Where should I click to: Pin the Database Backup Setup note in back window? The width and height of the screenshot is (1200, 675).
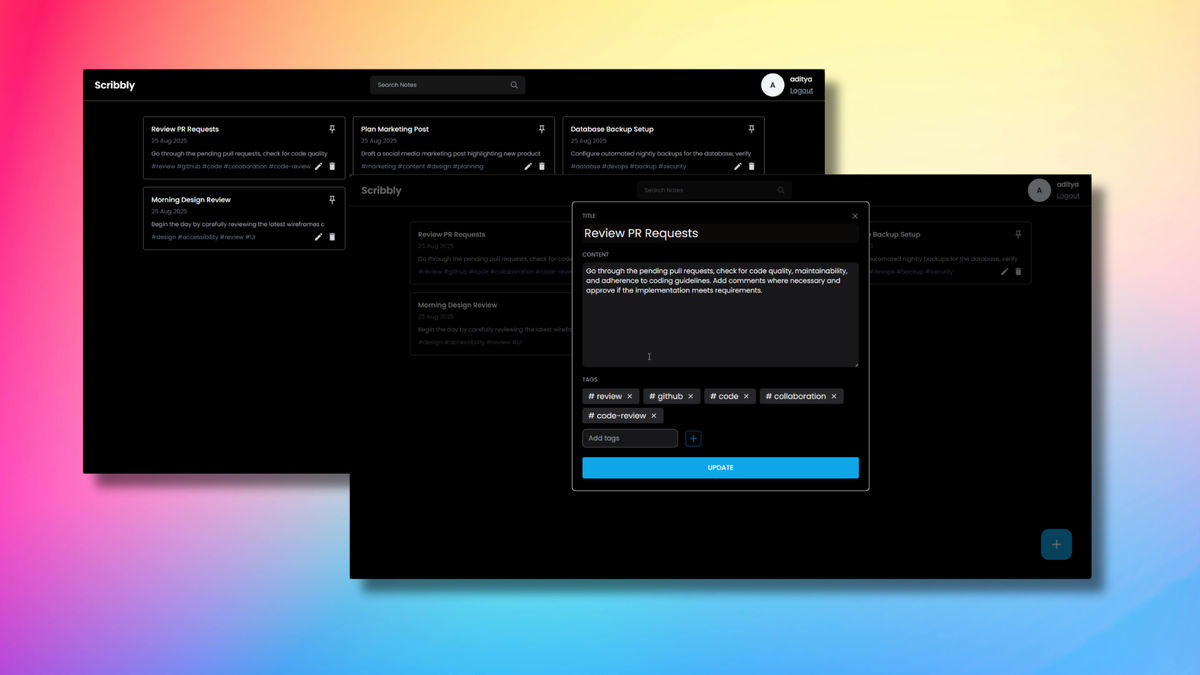click(752, 129)
